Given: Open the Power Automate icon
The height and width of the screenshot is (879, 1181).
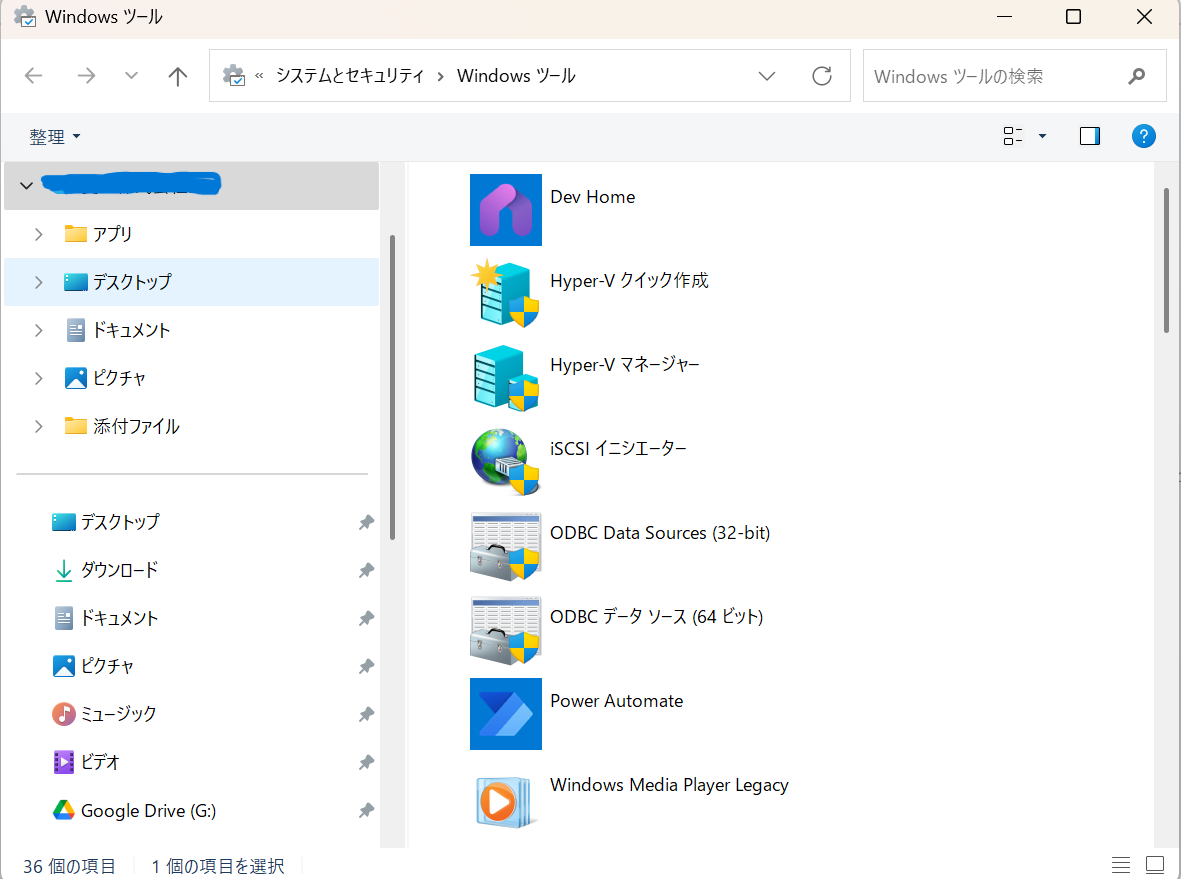Looking at the screenshot, I should (505, 714).
